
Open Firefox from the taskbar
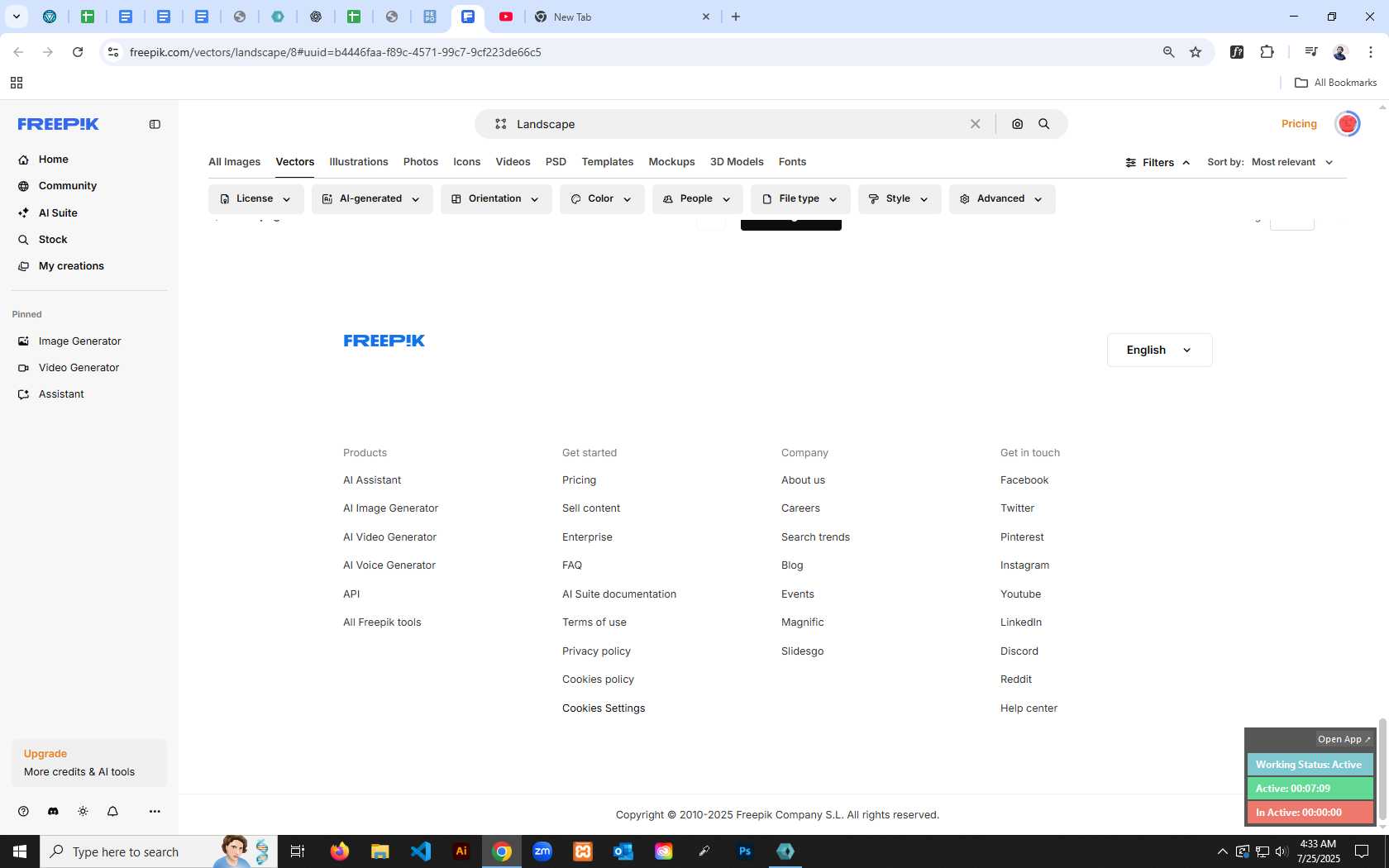pos(340,851)
